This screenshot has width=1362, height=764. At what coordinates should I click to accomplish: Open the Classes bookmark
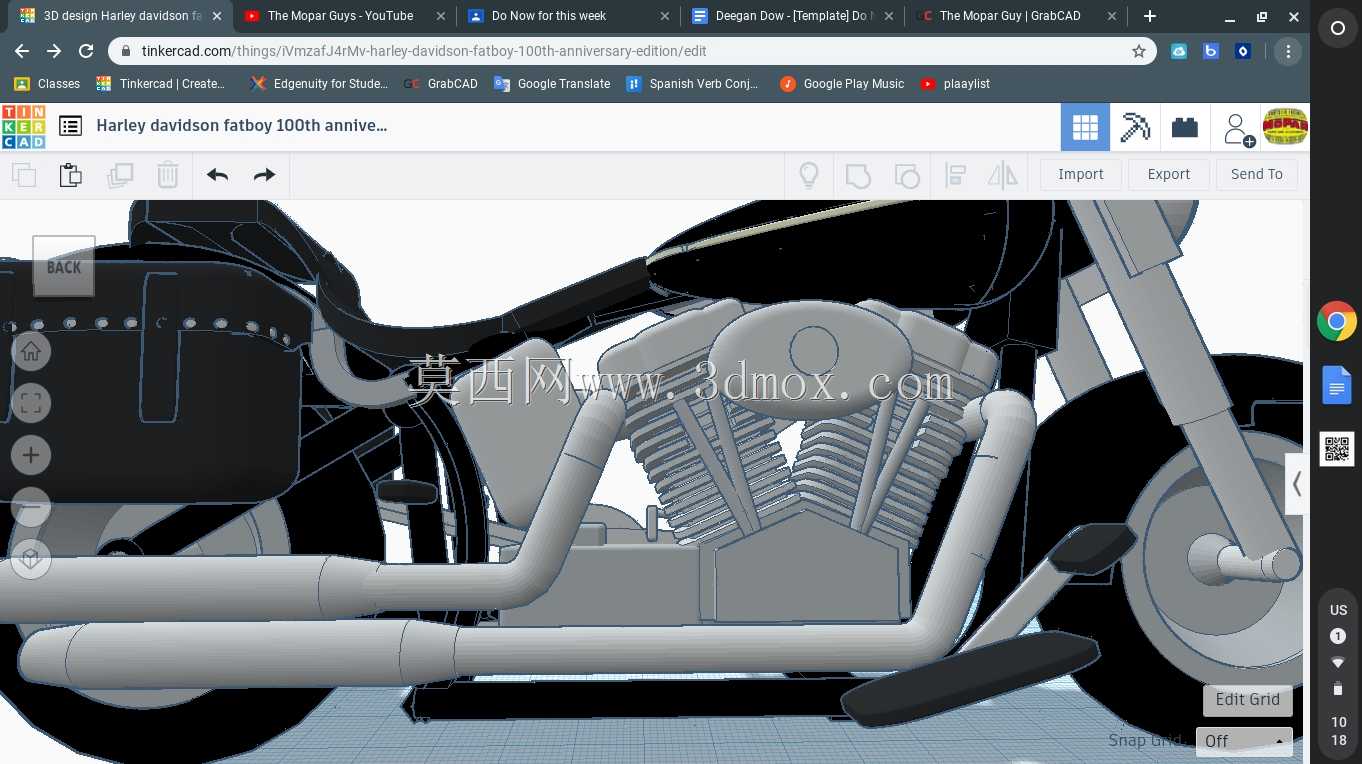tap(47, 84)
